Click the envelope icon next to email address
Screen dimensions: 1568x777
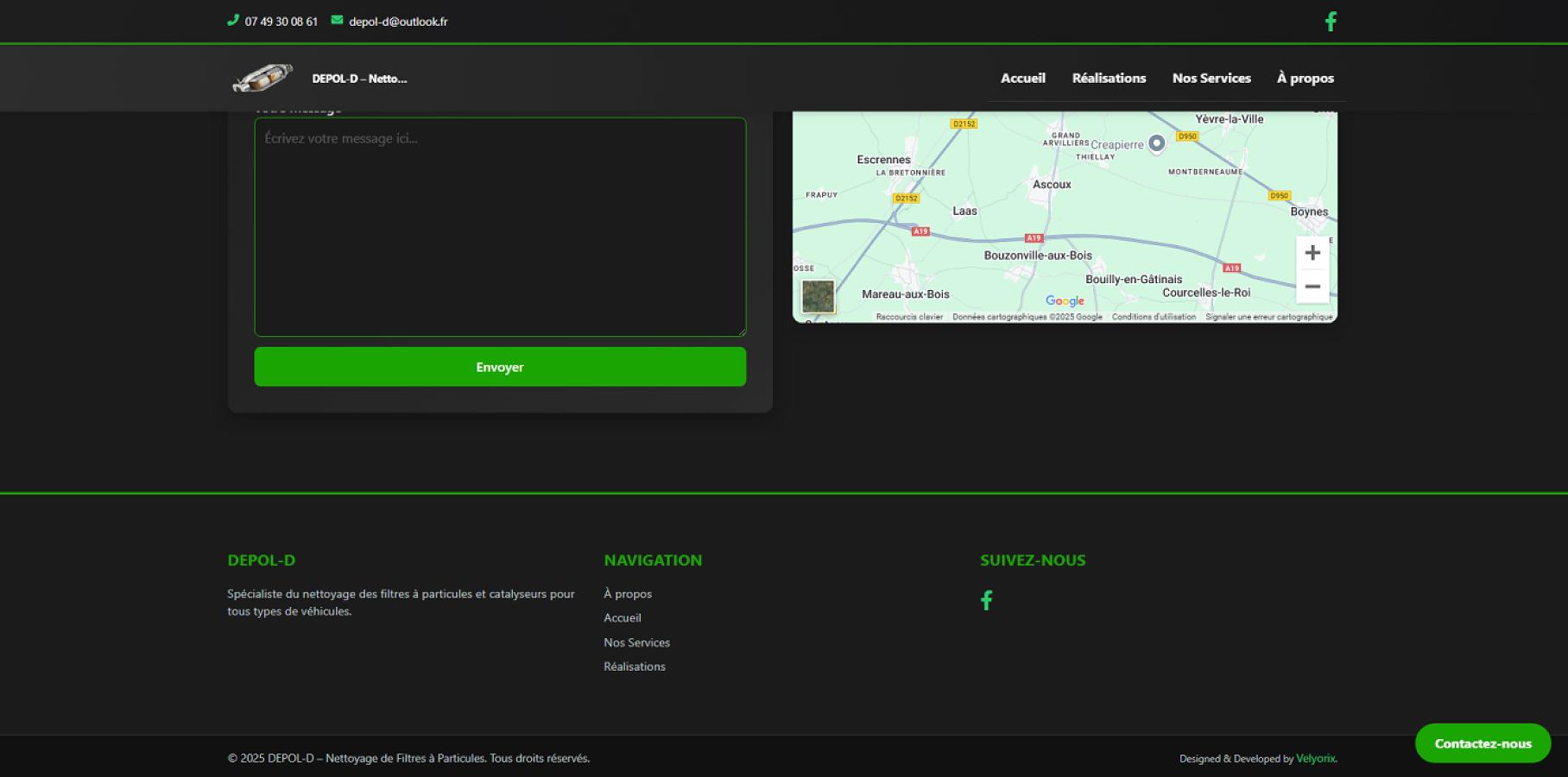tap(337, 20)
